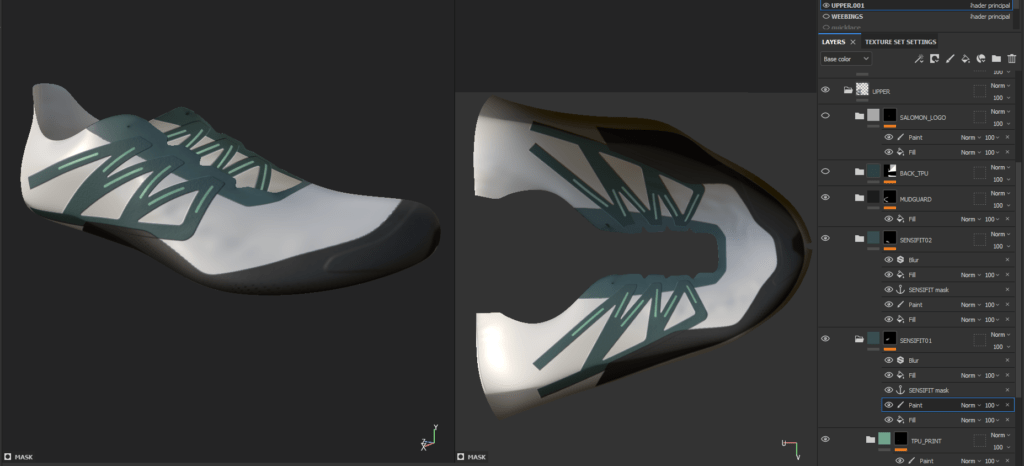Expand the SALOMON_LOGO folder
The width and height of the screenshot is (1024, 466).
(x=859, y=117)
